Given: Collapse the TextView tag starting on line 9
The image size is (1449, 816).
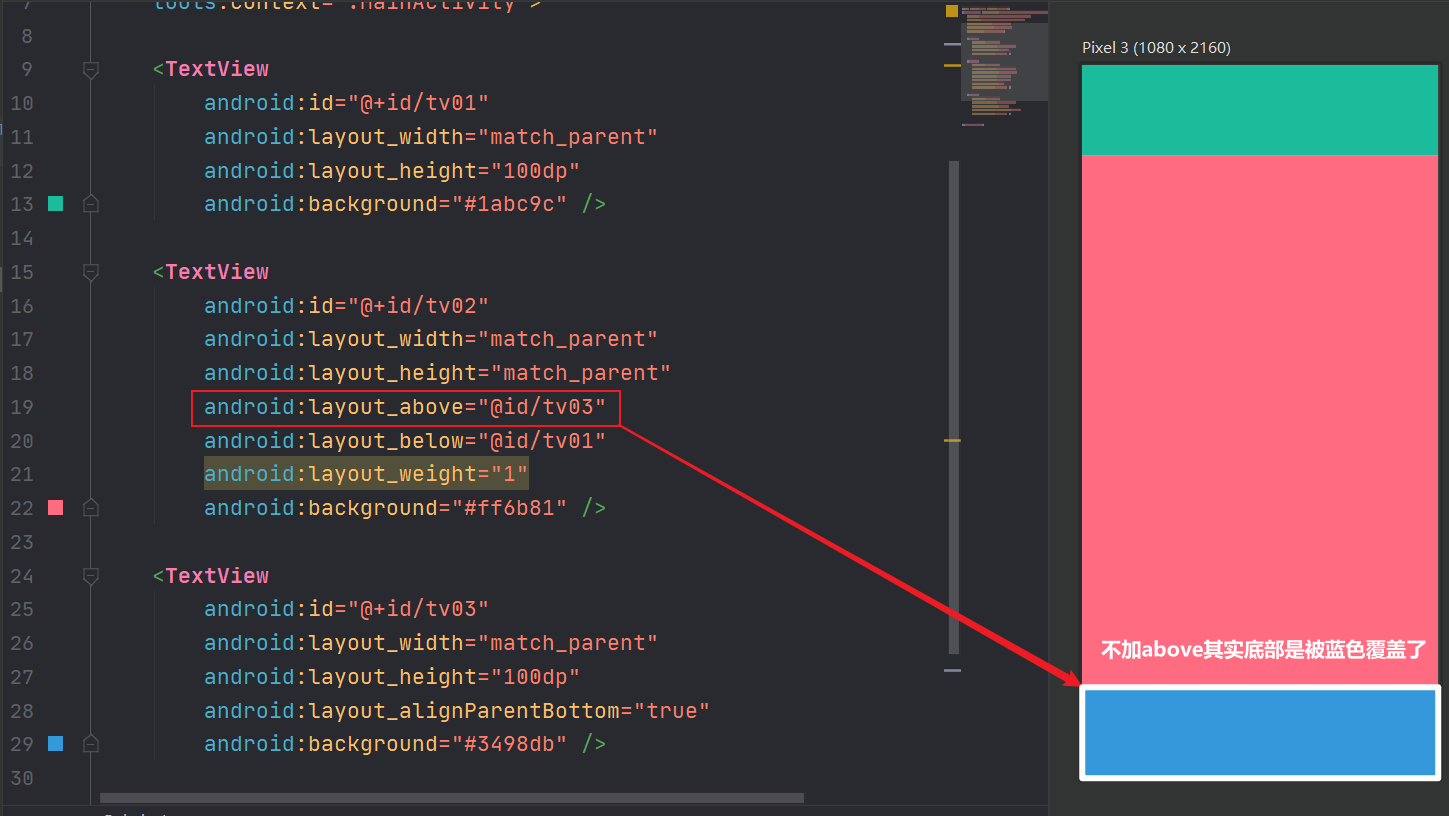Looking at the screenshot, I should pos(91,70).
